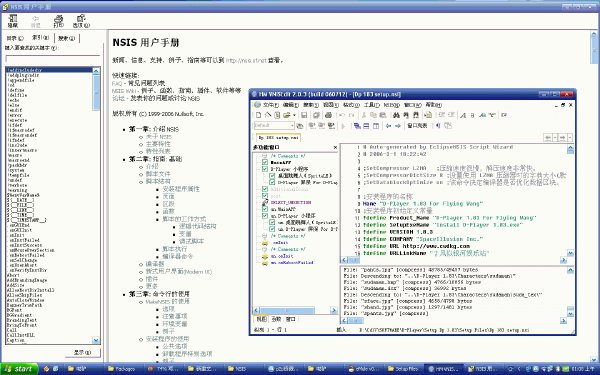Click the Replace icon in NIS Edit toolbar
The image size is (600, 375).
click(416, 115)
